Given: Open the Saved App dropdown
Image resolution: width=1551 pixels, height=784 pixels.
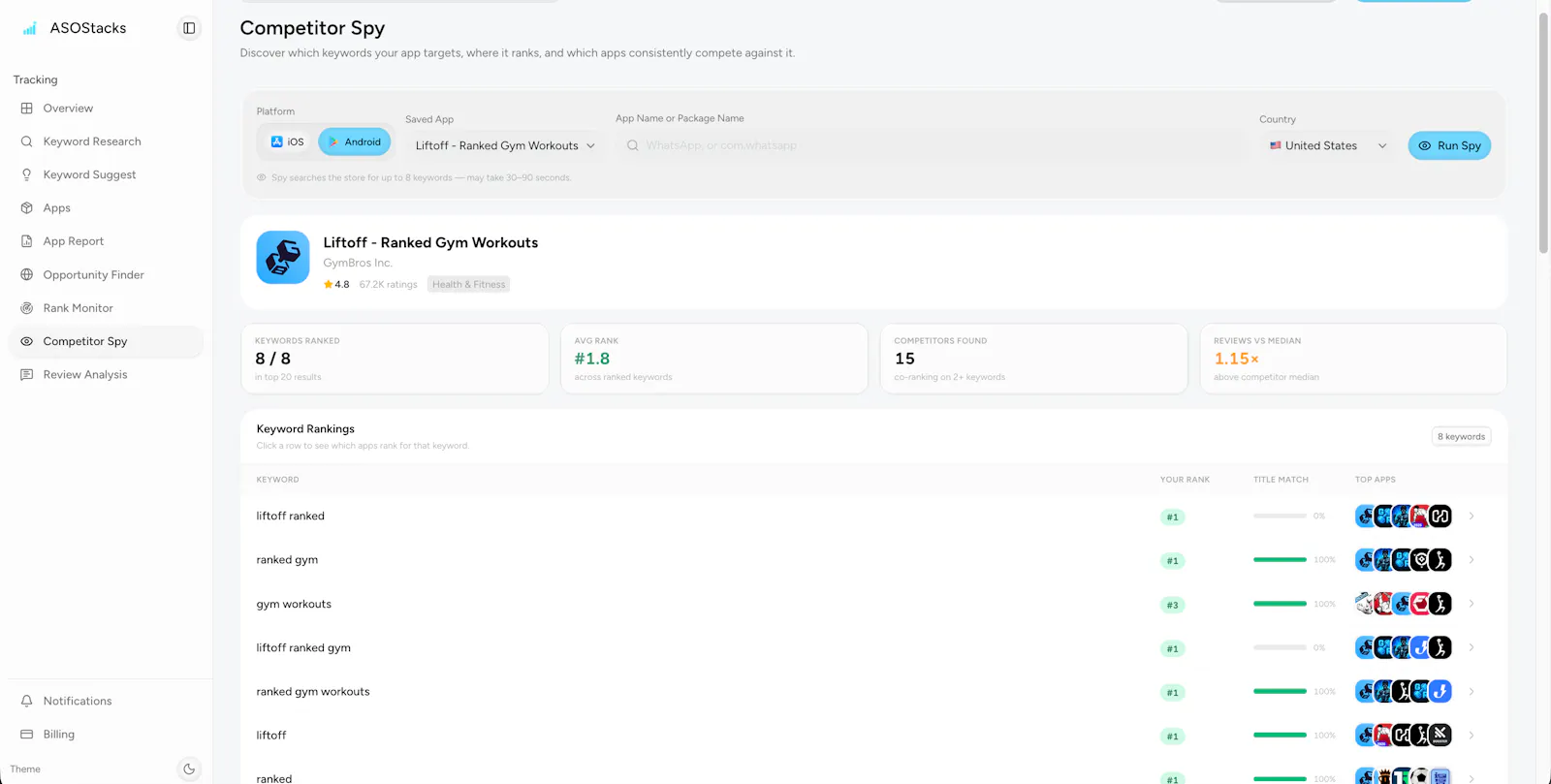Looking at the screenshot, I should [505, 145].
